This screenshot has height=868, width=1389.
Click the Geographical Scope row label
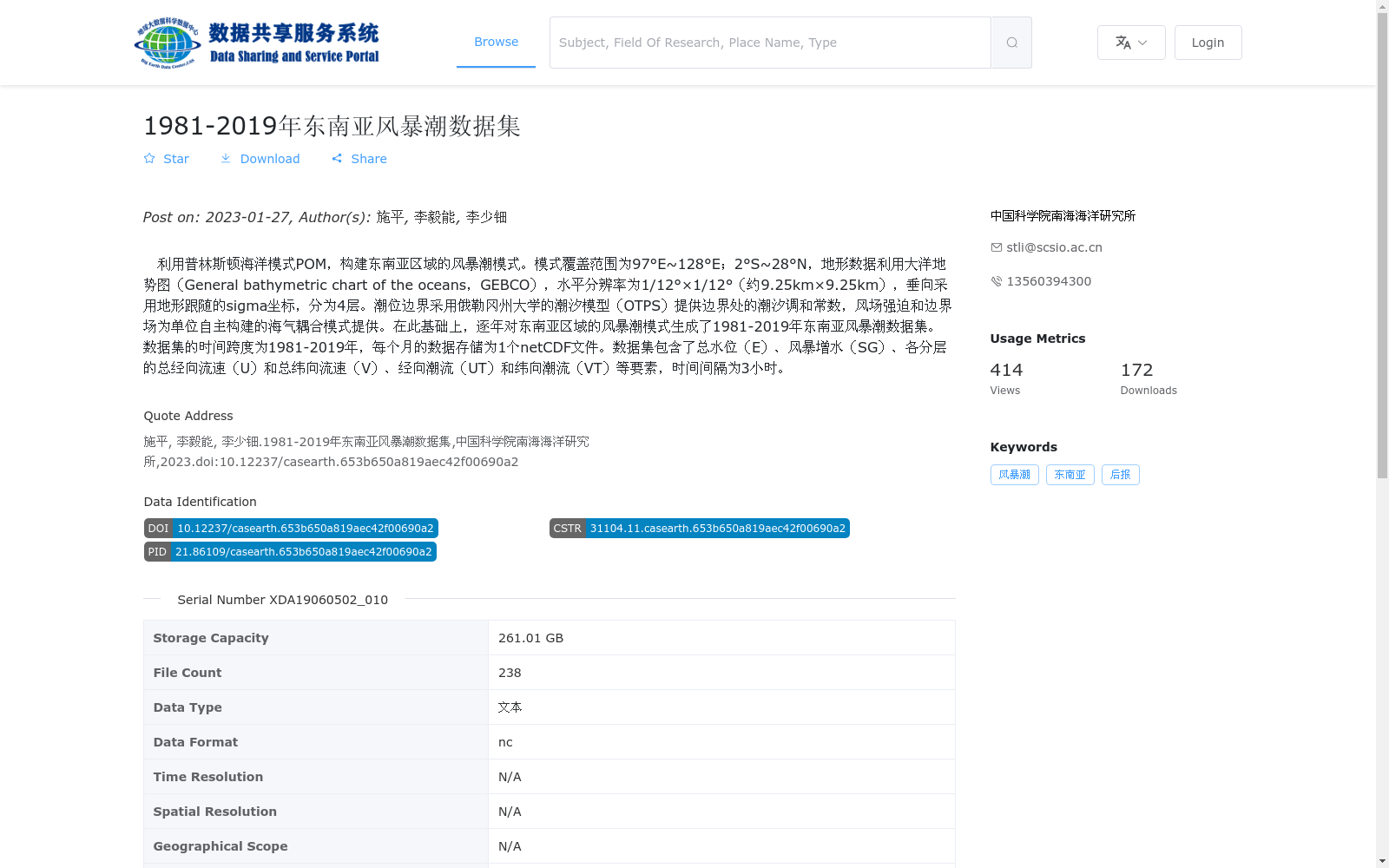pyautogui.click(x=221, y=846)
